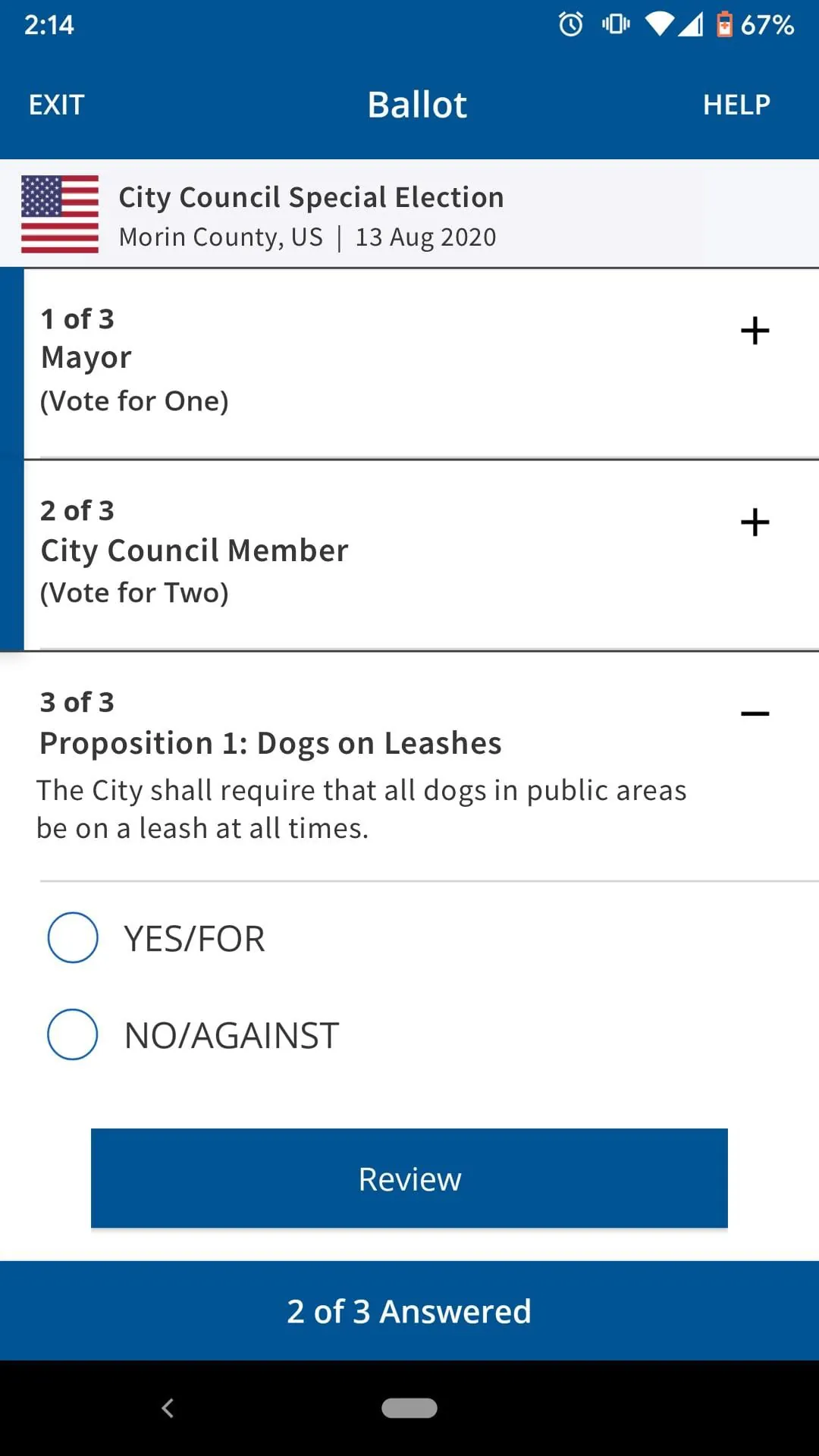
Task: Collapse Proposition 1 with minus icon
Action: pos(755,714)
